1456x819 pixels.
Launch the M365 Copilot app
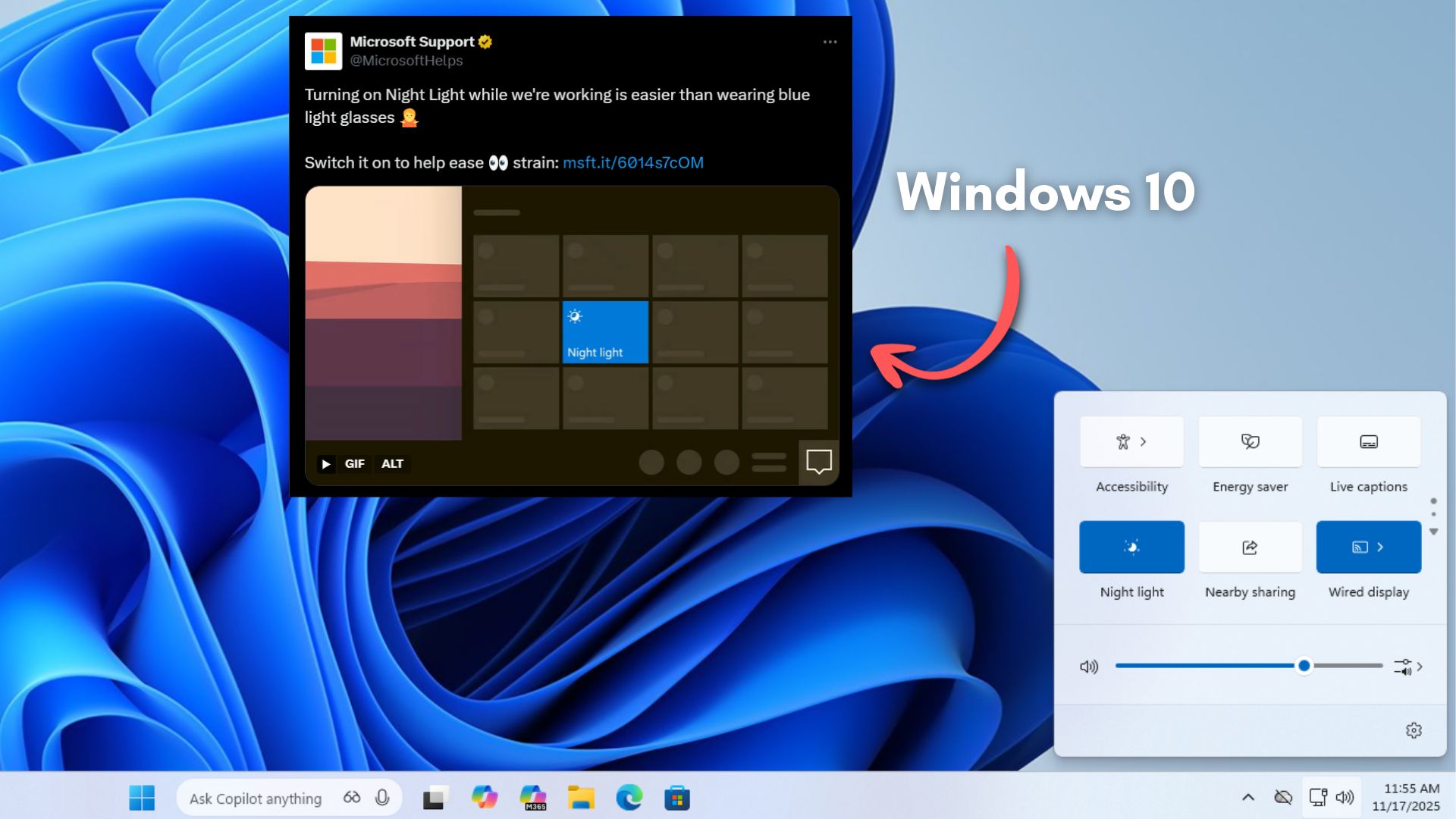(532, 797)
